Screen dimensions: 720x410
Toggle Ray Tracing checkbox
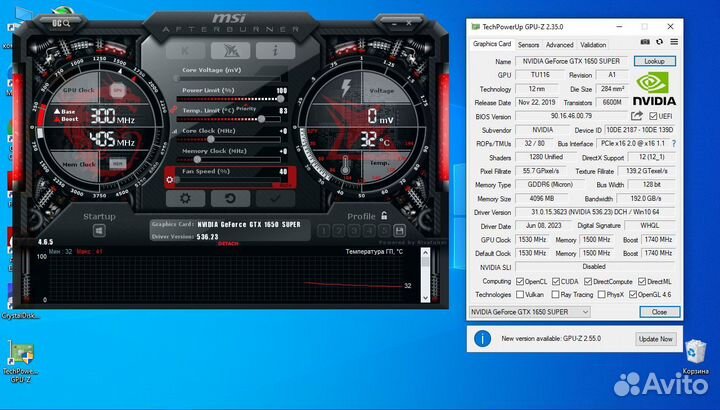556,294
